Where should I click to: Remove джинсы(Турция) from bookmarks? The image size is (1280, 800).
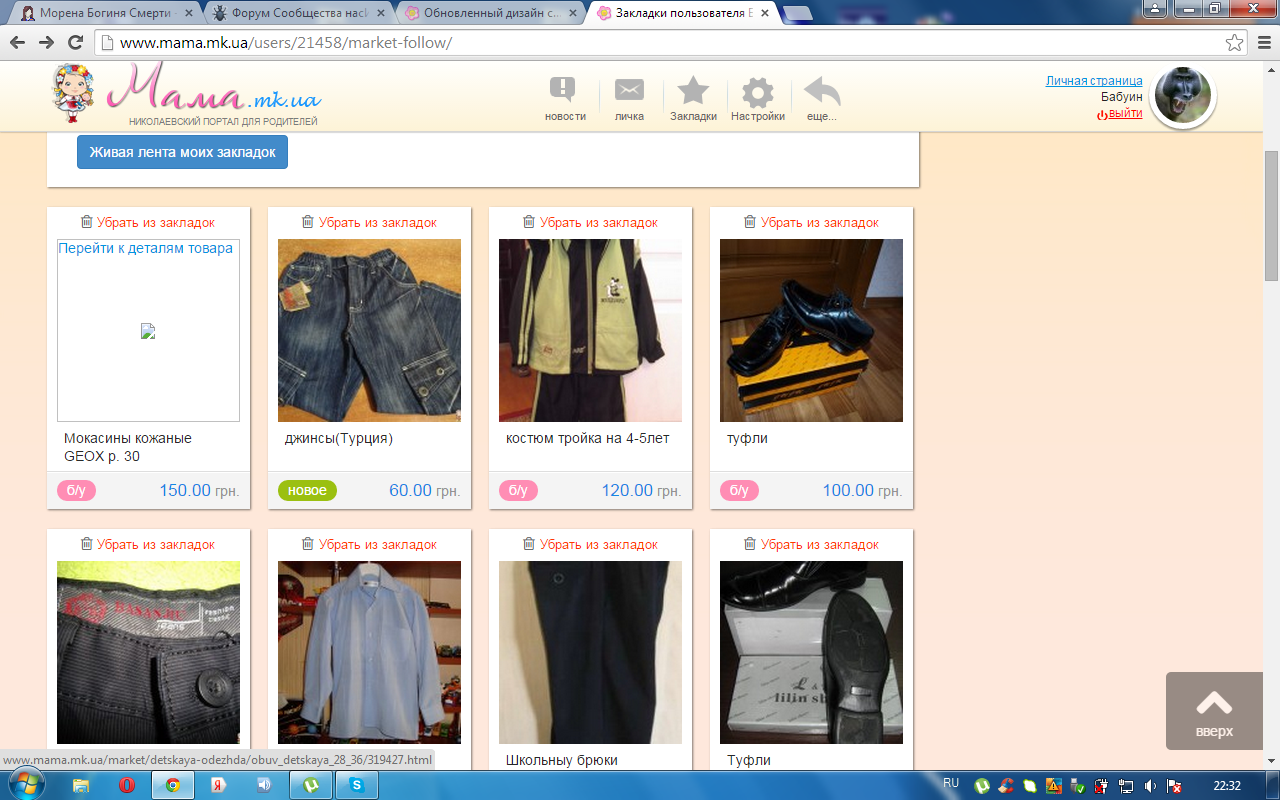point(369,222)
